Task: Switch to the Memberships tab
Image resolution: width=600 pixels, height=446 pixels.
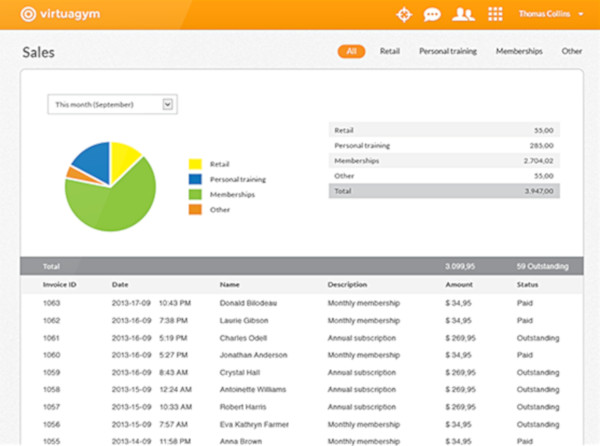Action: 519,51
